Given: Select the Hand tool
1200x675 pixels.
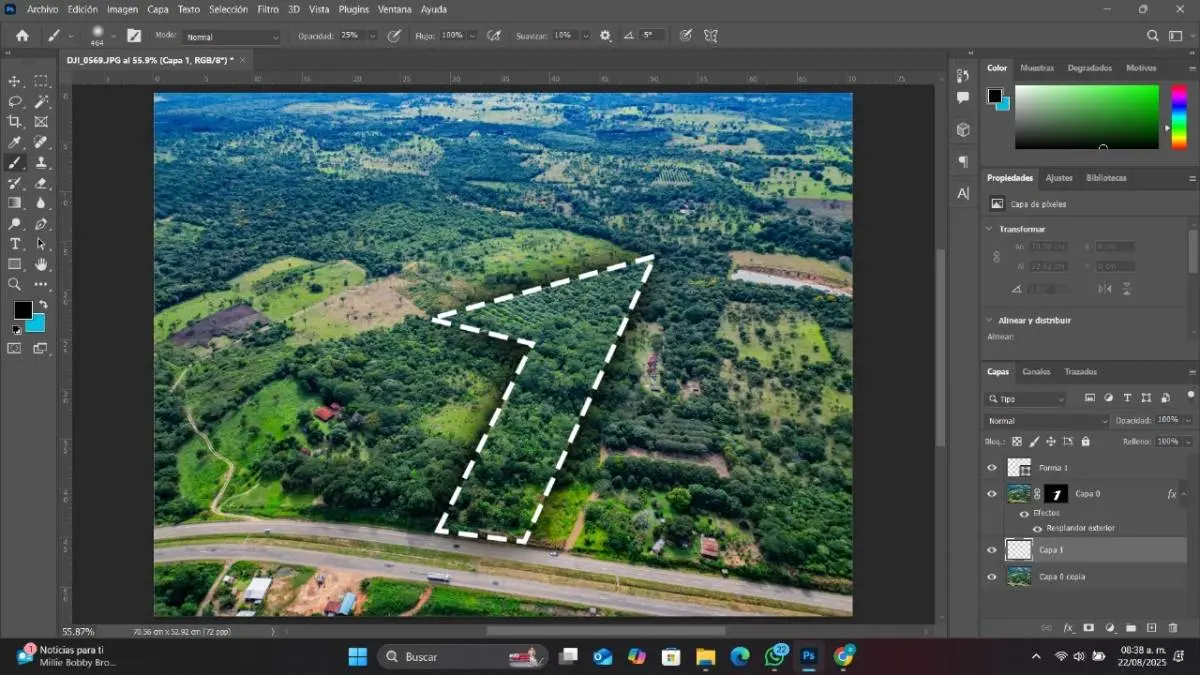Looking at the screenshot, I should click(41, 265).
